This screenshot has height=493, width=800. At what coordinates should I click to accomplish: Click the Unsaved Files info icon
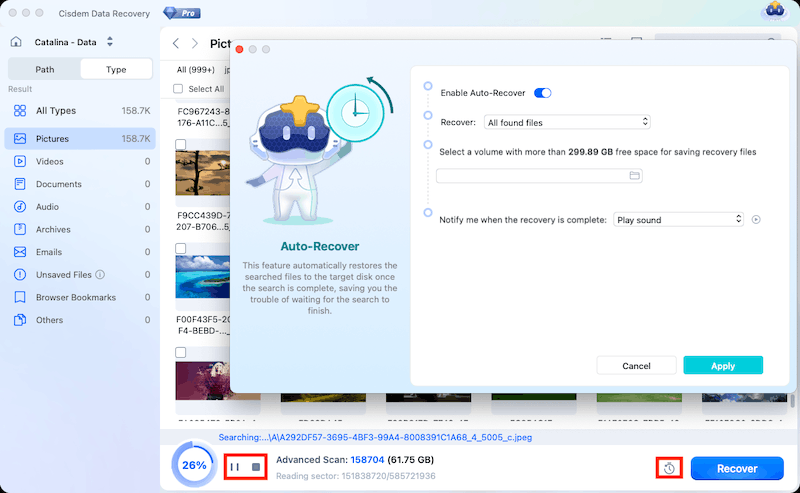click(101, 275)
